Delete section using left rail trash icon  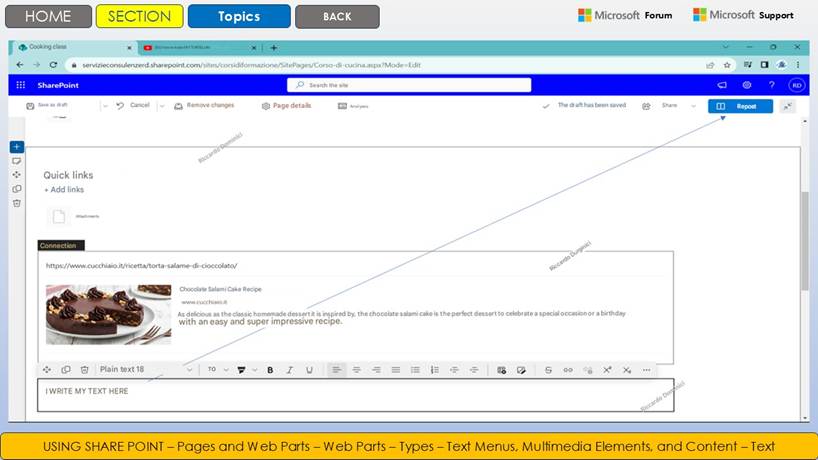[17, 203]
